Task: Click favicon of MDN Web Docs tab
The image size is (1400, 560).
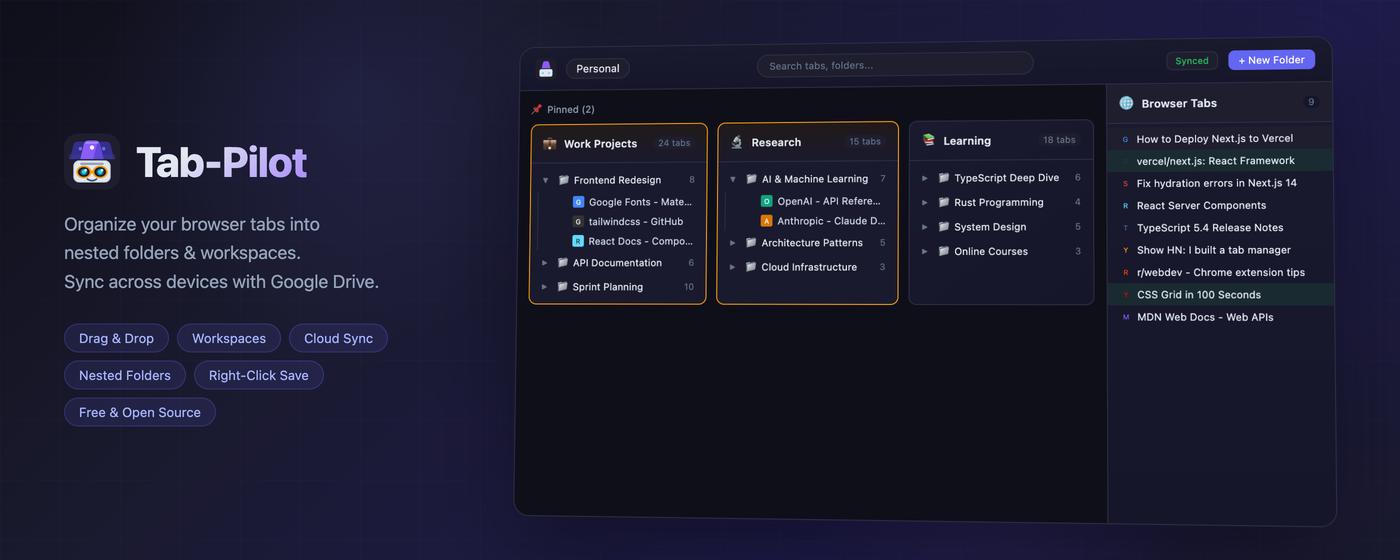Action: click(1126, 317)
